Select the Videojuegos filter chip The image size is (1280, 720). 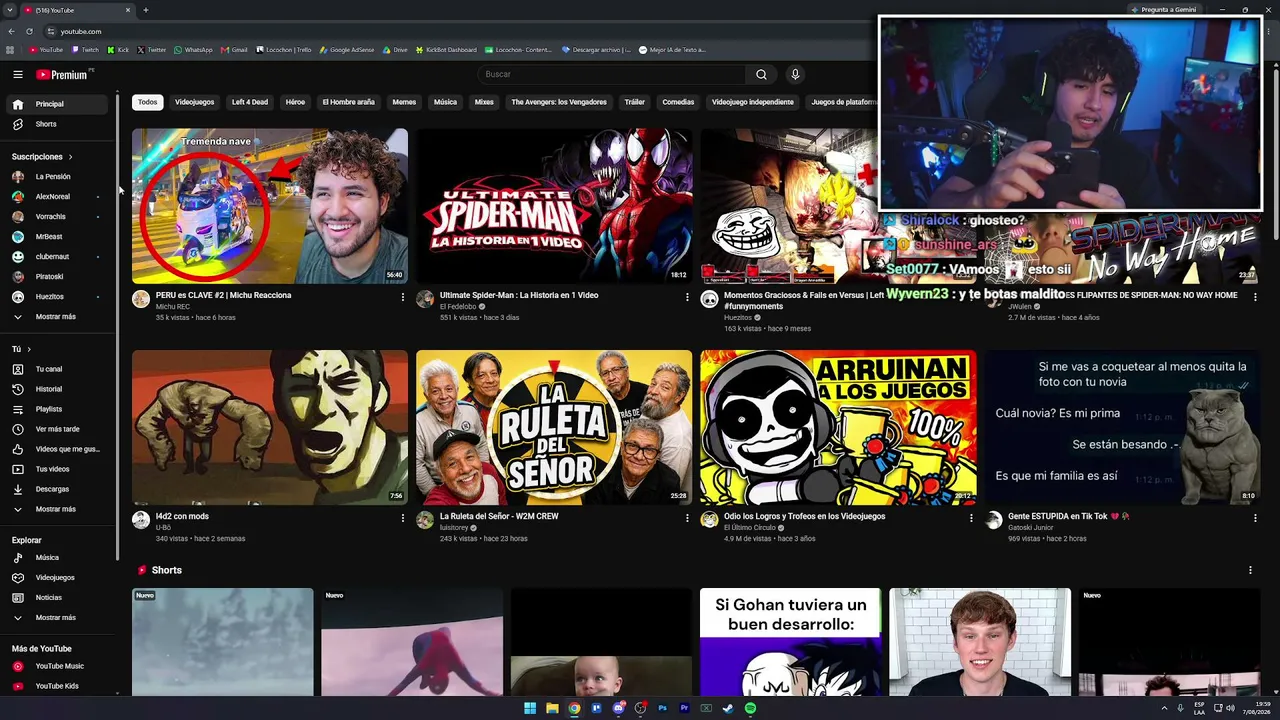194,102
